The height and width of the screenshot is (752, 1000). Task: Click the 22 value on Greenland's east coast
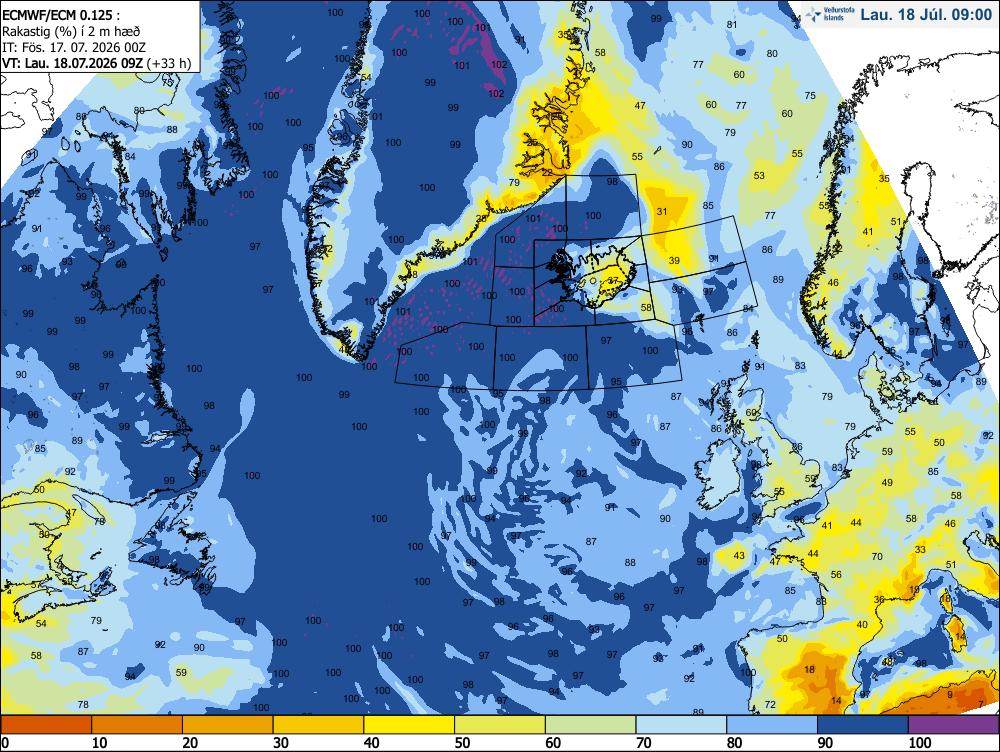547,173
